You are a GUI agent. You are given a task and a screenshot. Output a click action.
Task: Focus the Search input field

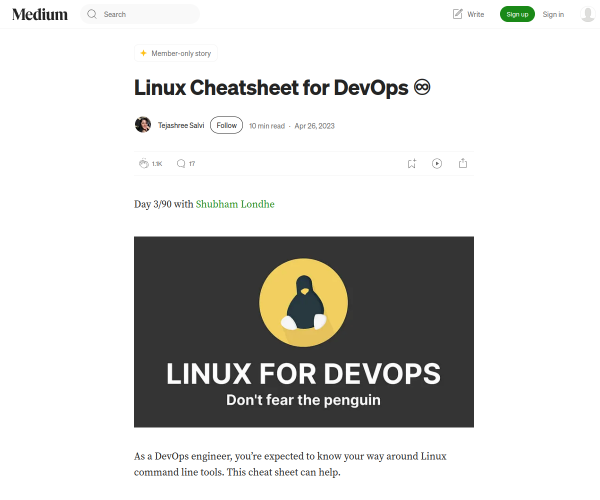pyautogui.click(x=140, y=14)
